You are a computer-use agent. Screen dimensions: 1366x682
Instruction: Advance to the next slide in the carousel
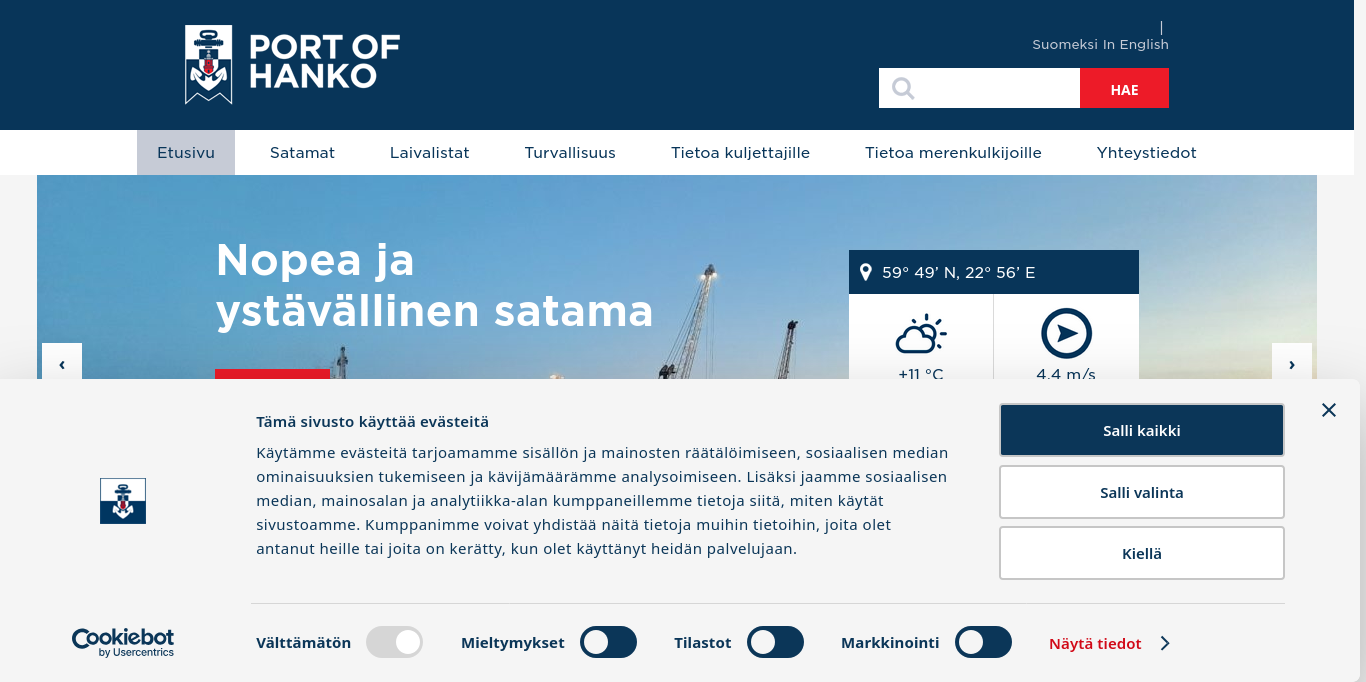point(1291,364)
